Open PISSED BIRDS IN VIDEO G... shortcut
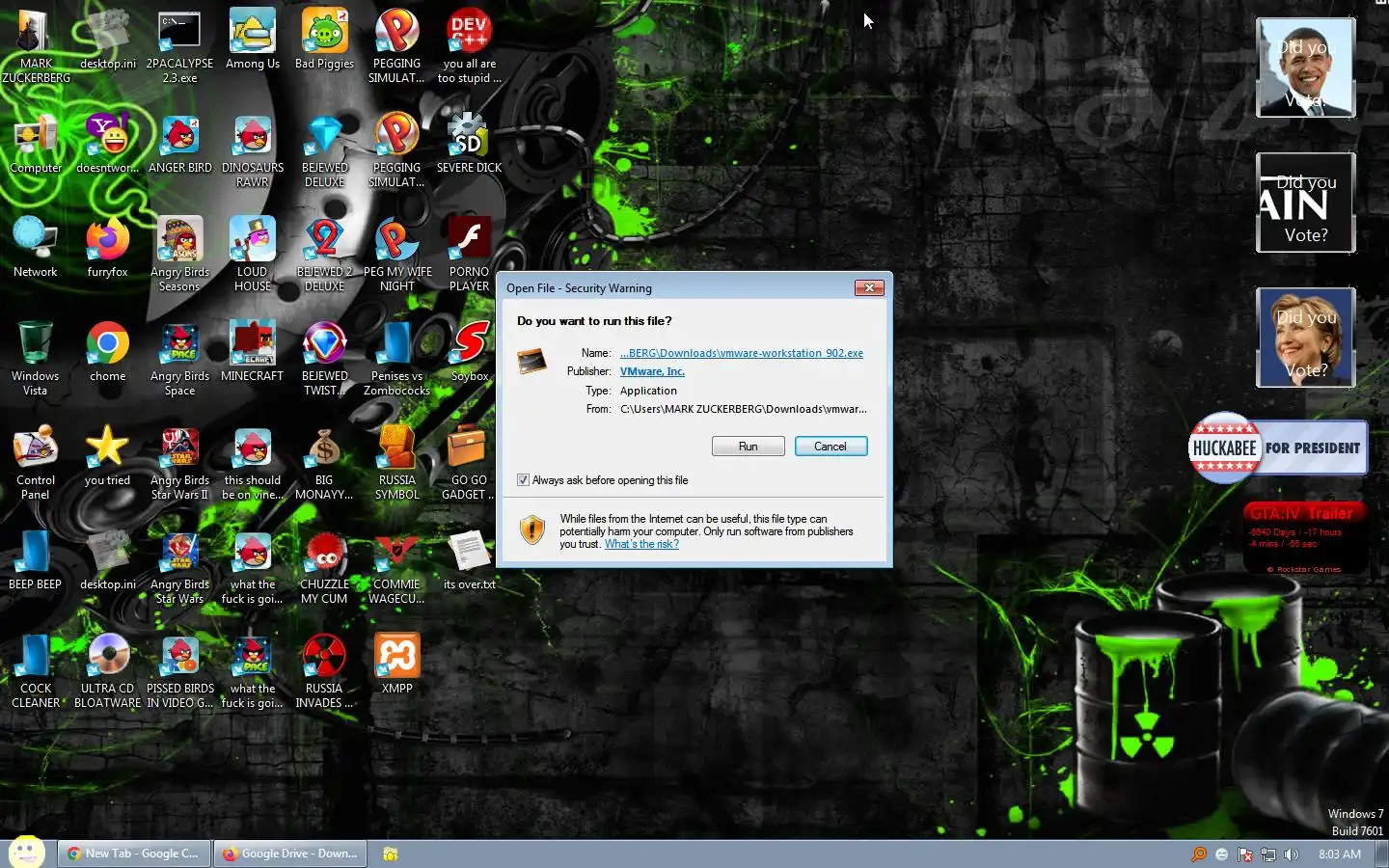 (179, 669)
